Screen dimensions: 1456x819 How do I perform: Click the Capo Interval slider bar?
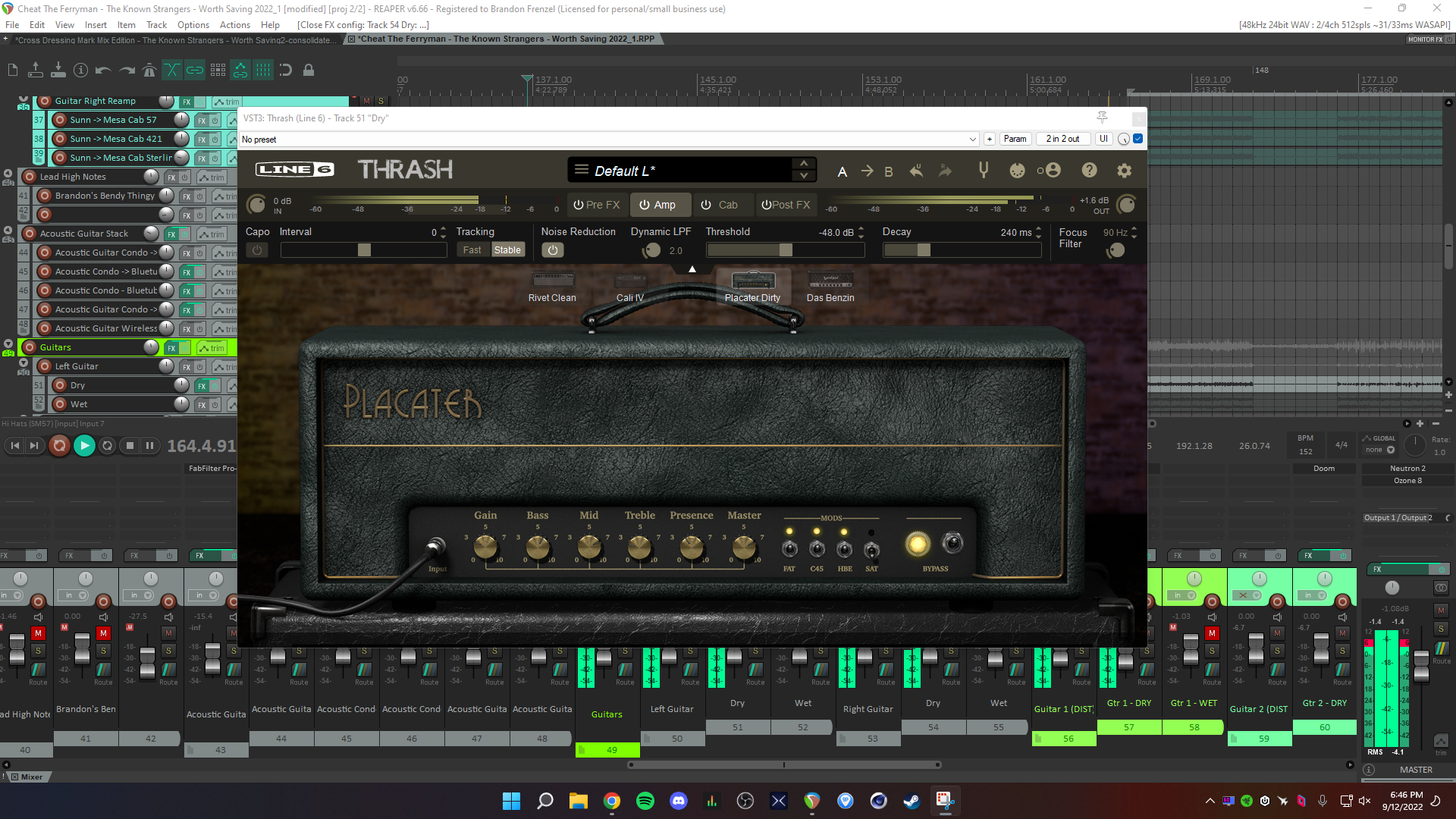(x=364, y=250)
